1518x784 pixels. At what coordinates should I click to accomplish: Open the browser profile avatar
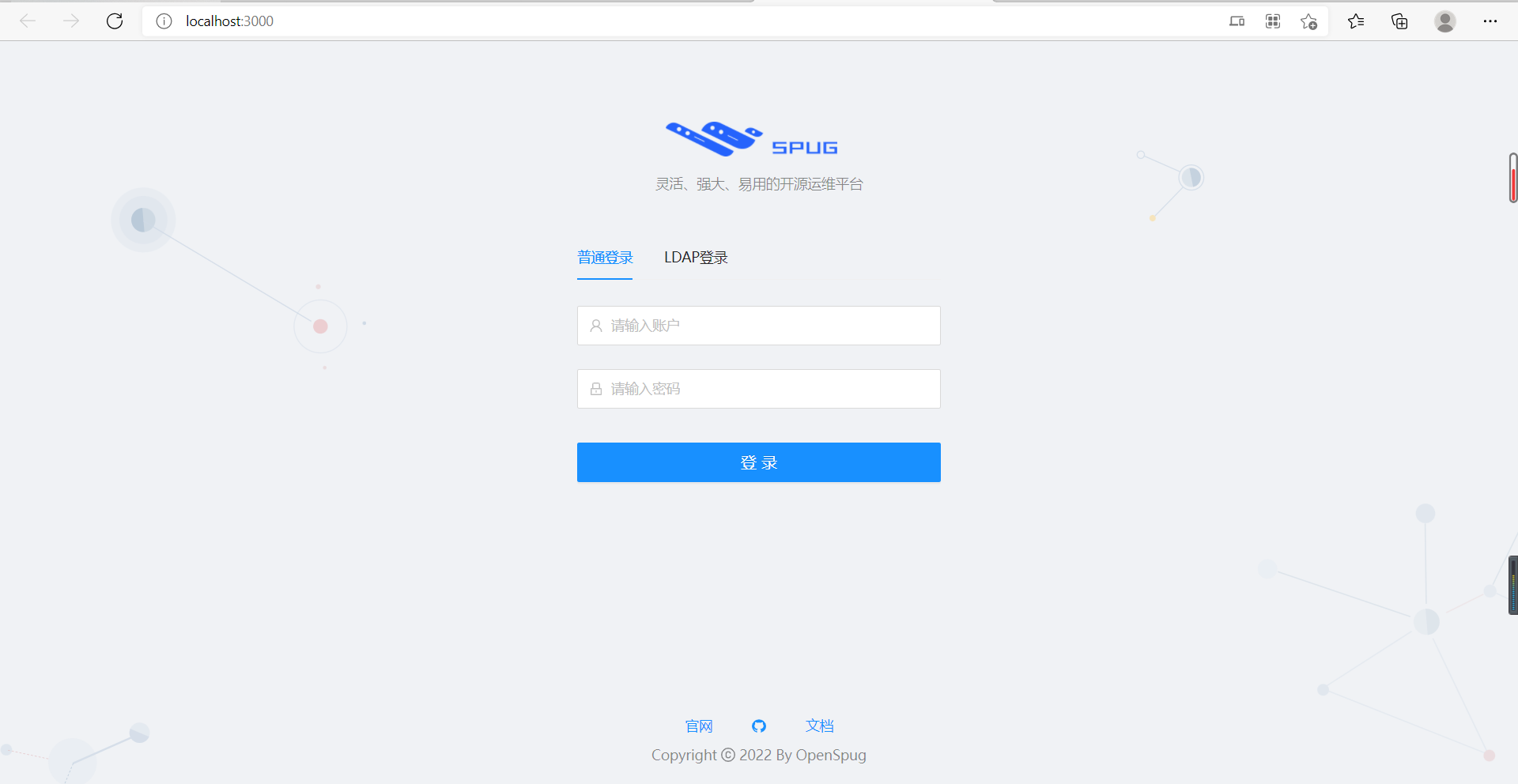pyautogui.click(x=1445, y=21)
